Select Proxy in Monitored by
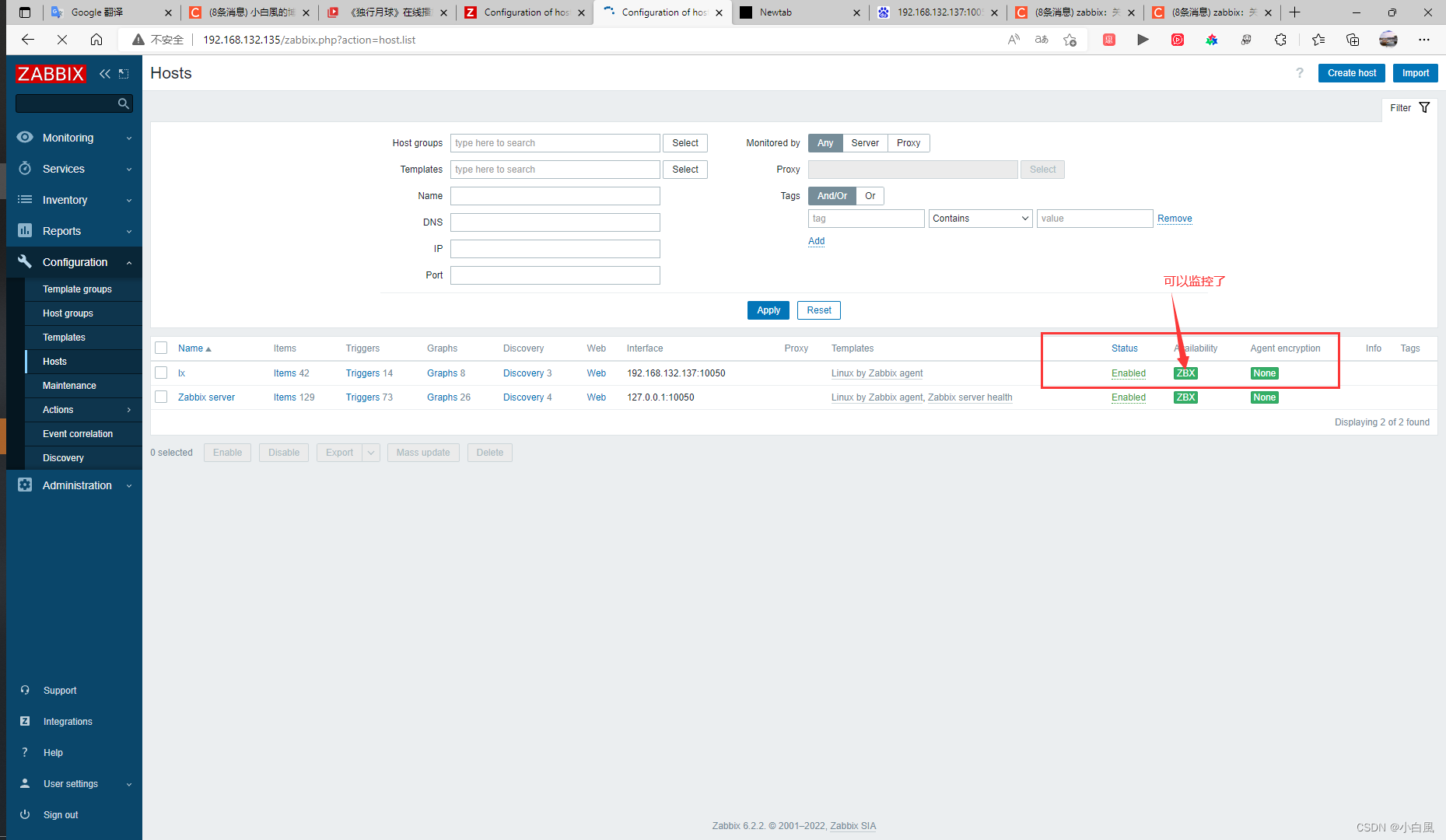Viewport: 1446px width, 840px height. [909, 143]
